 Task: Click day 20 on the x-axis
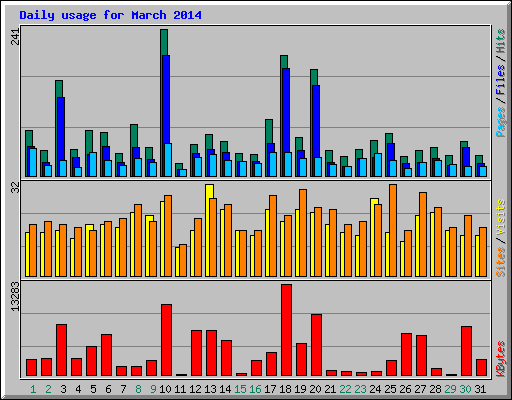[x=315, y=389]
